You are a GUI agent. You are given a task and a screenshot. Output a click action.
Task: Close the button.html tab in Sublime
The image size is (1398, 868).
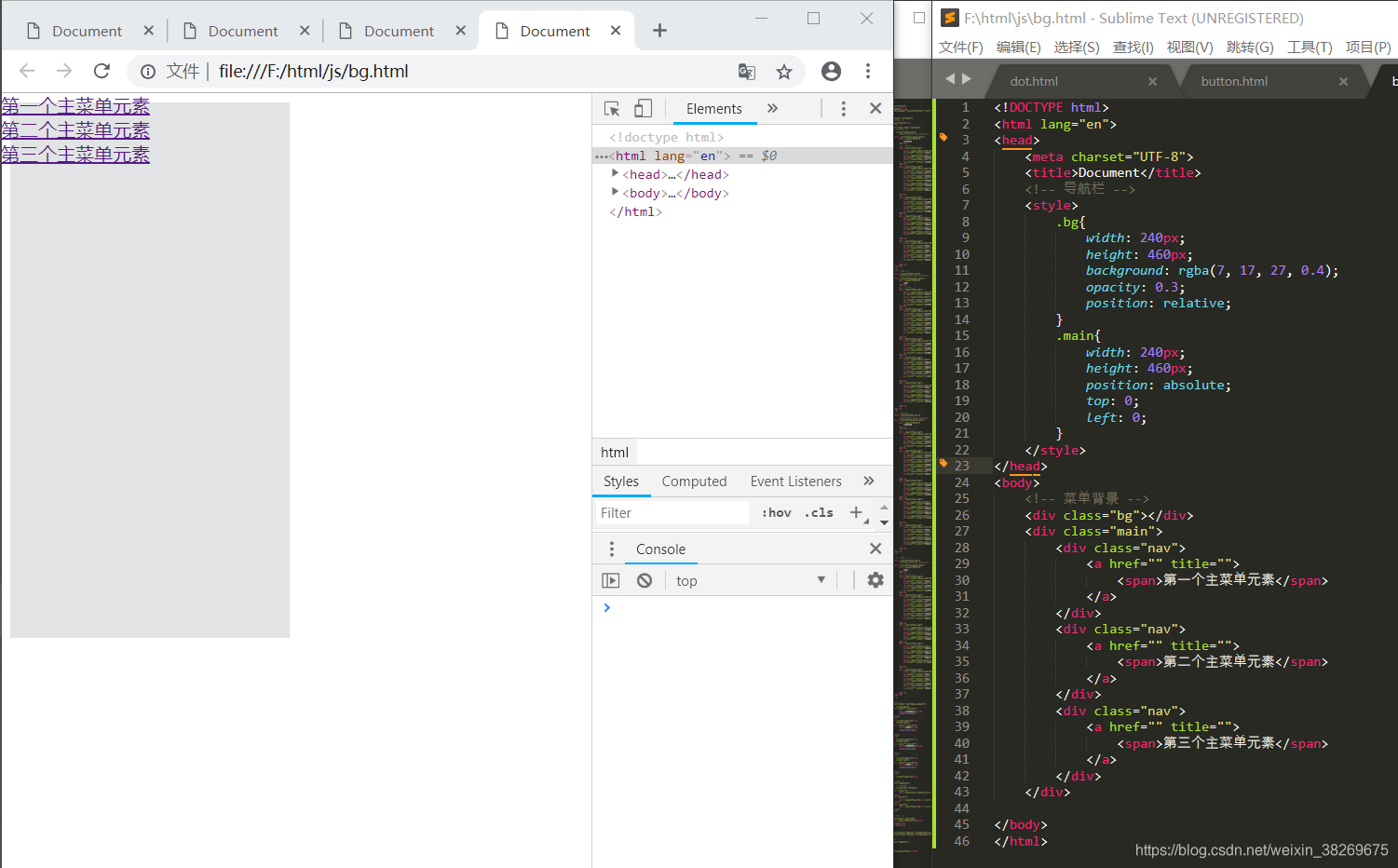pyautogui.click(x=1343, y=81)
